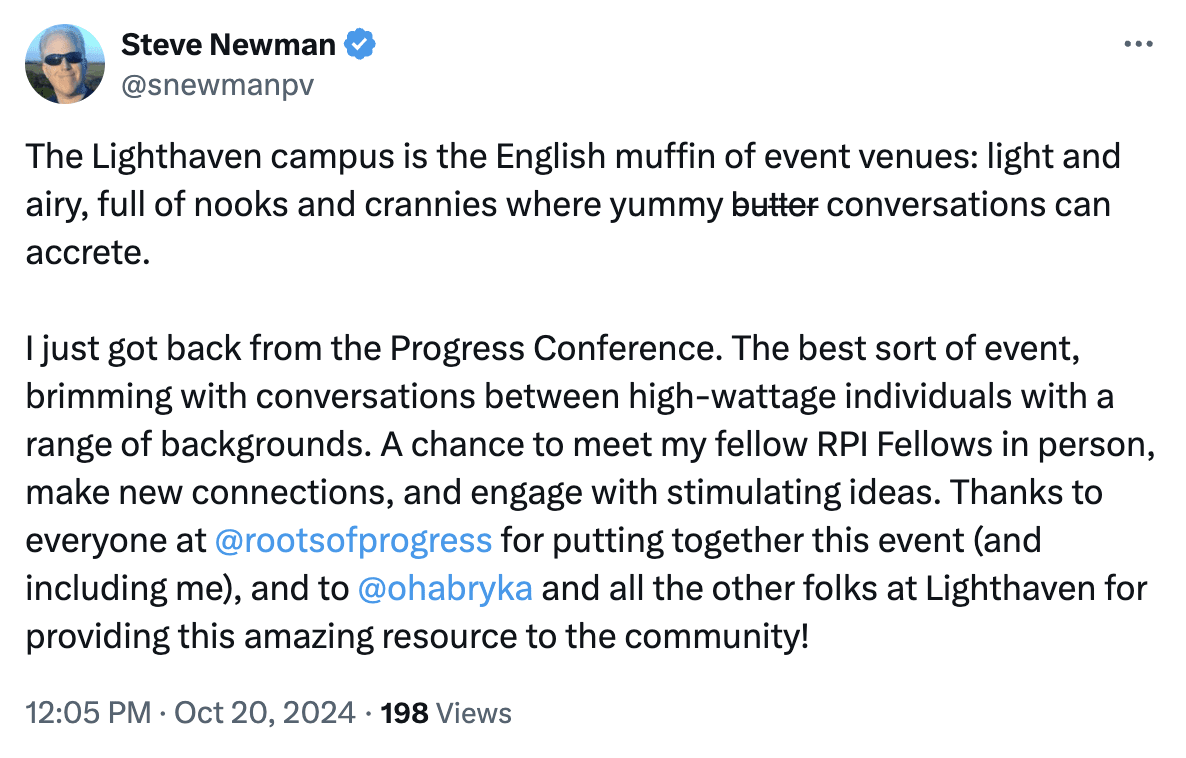Click the Views label
The image size is (1186, 758).
(x=474, y=713)
